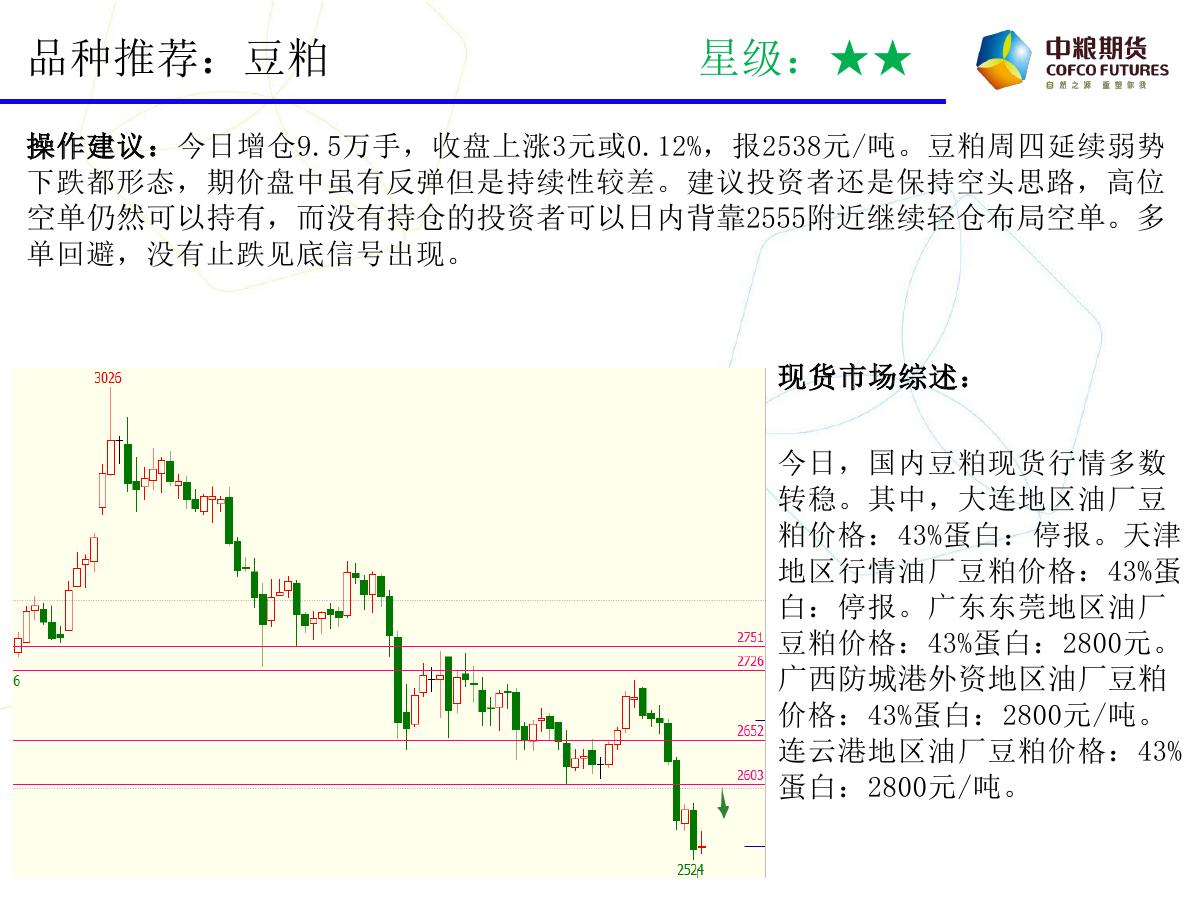This screenshot has width=1200, height=900.
Task: Click the 中粮期货 logo text
Action: coord(1096,48)
